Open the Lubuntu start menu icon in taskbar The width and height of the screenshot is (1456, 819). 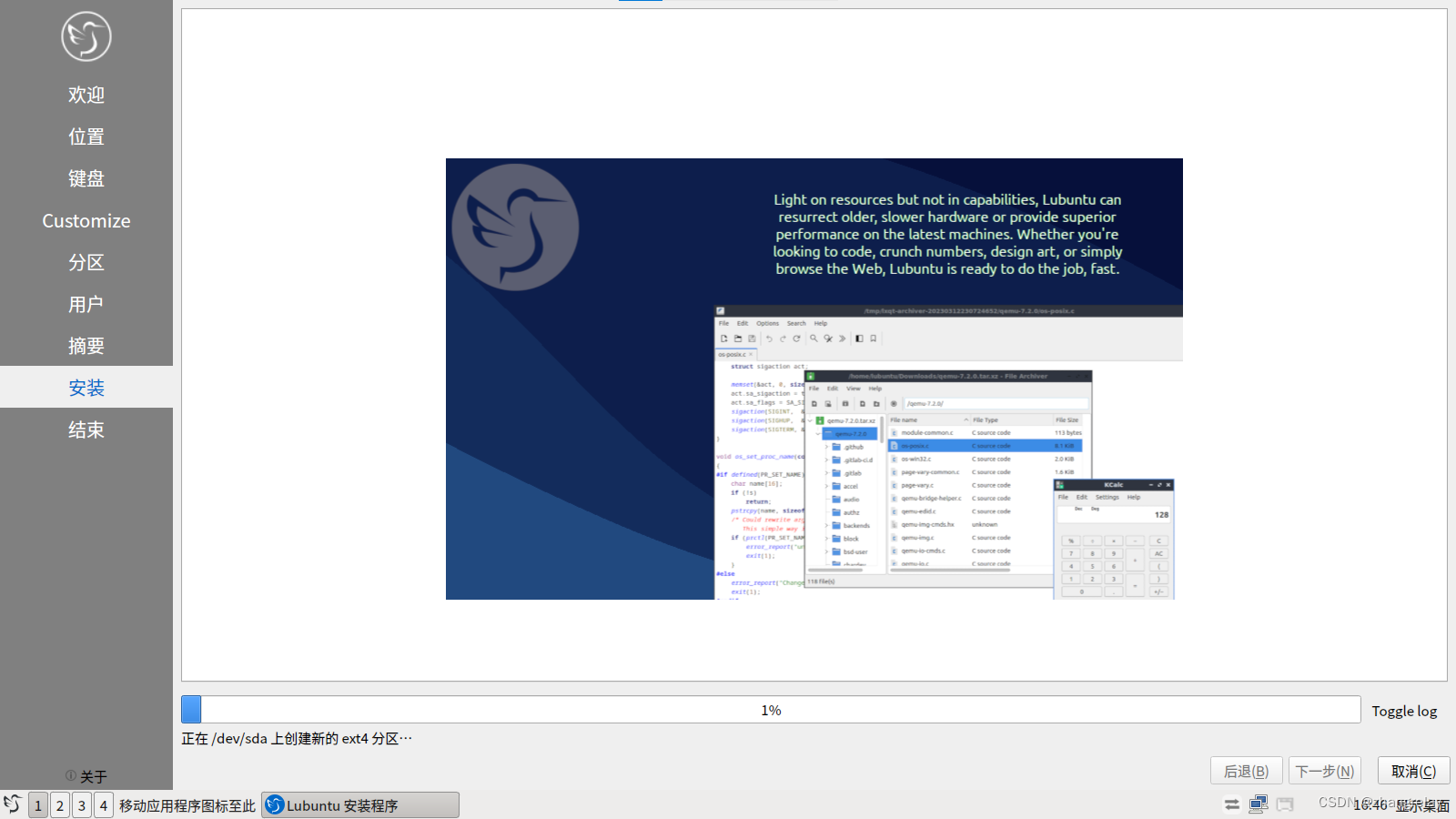(13, 804)
